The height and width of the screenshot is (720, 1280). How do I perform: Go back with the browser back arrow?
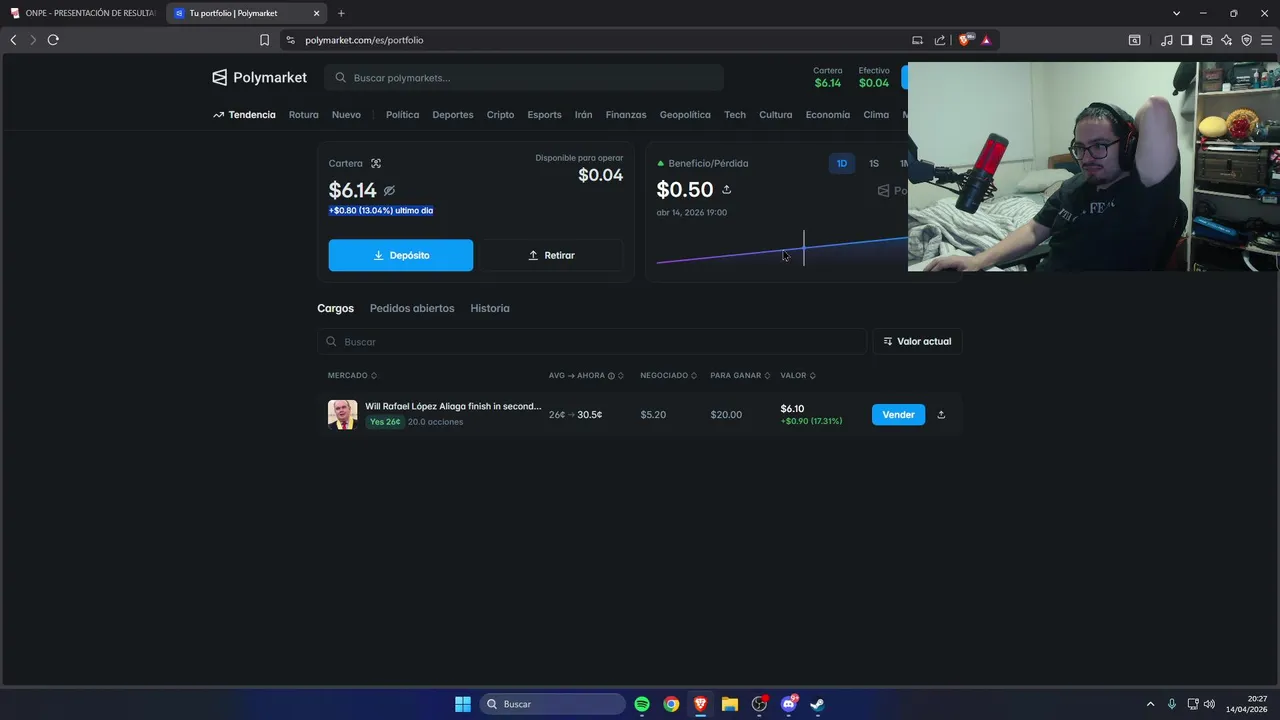click(x=13, y=40)
